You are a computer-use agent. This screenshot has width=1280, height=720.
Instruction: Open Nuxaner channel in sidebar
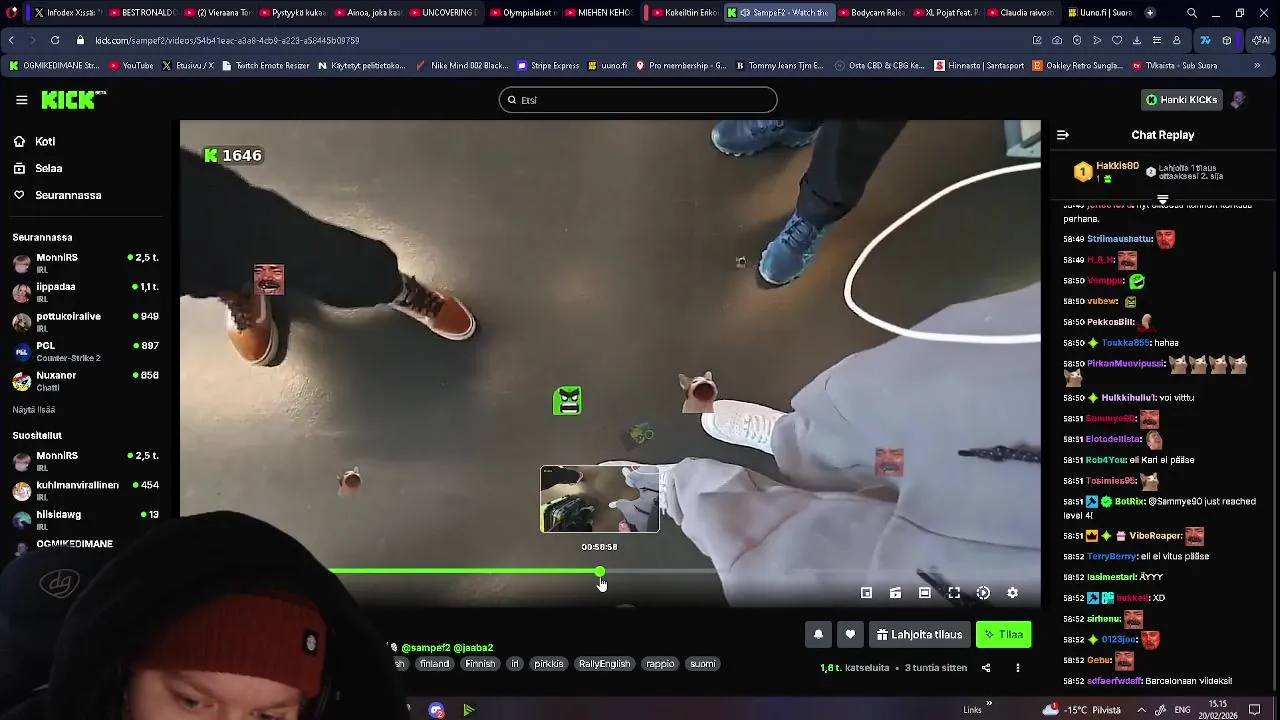pyautogui.click(x=85, y=380)
